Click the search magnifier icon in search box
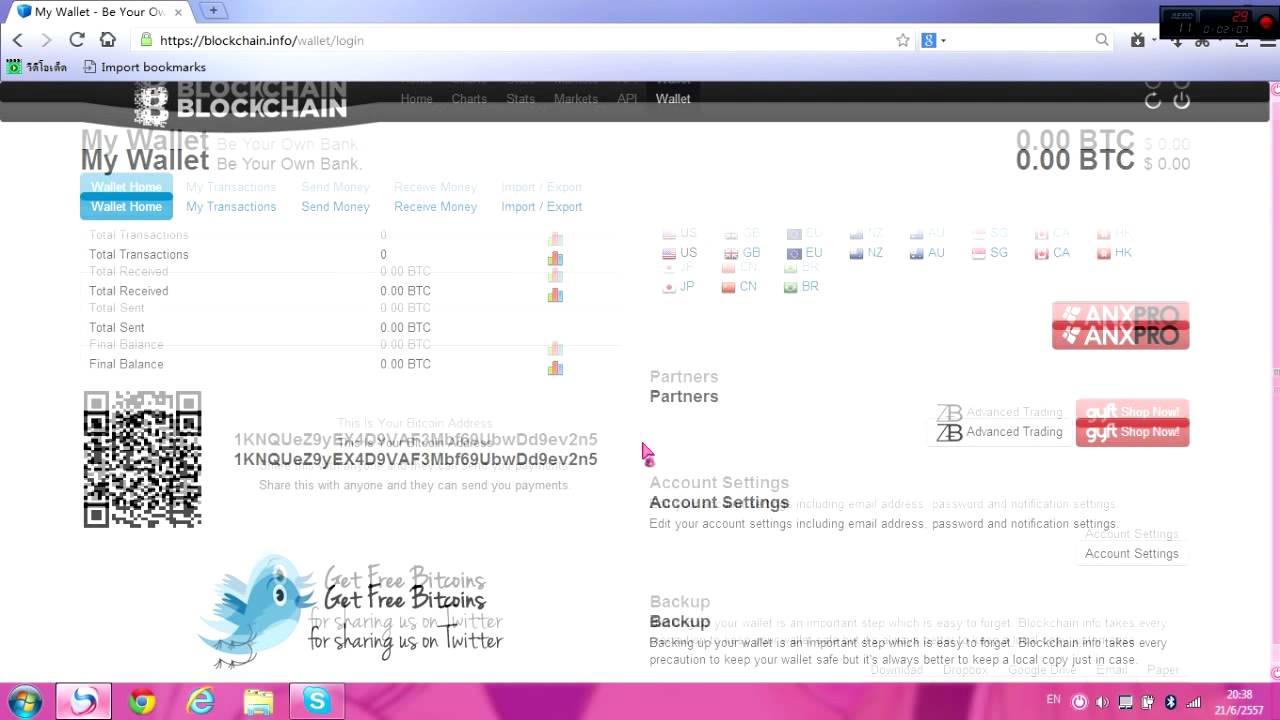Viewport: 1280px width, 720px height. click(1102, 40)
